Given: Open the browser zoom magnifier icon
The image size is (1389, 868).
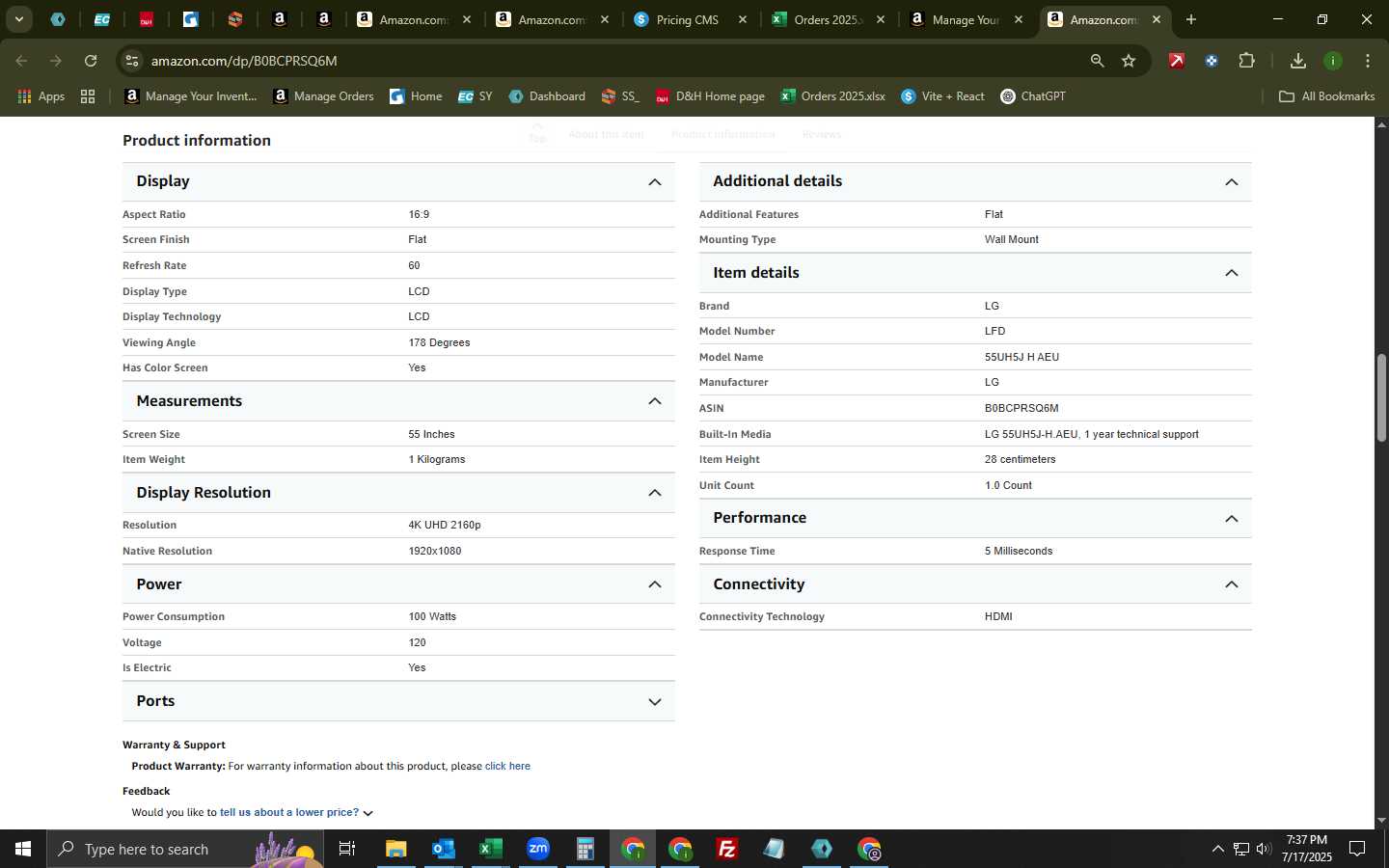Looking at the screenshot, I should 1097,61.
